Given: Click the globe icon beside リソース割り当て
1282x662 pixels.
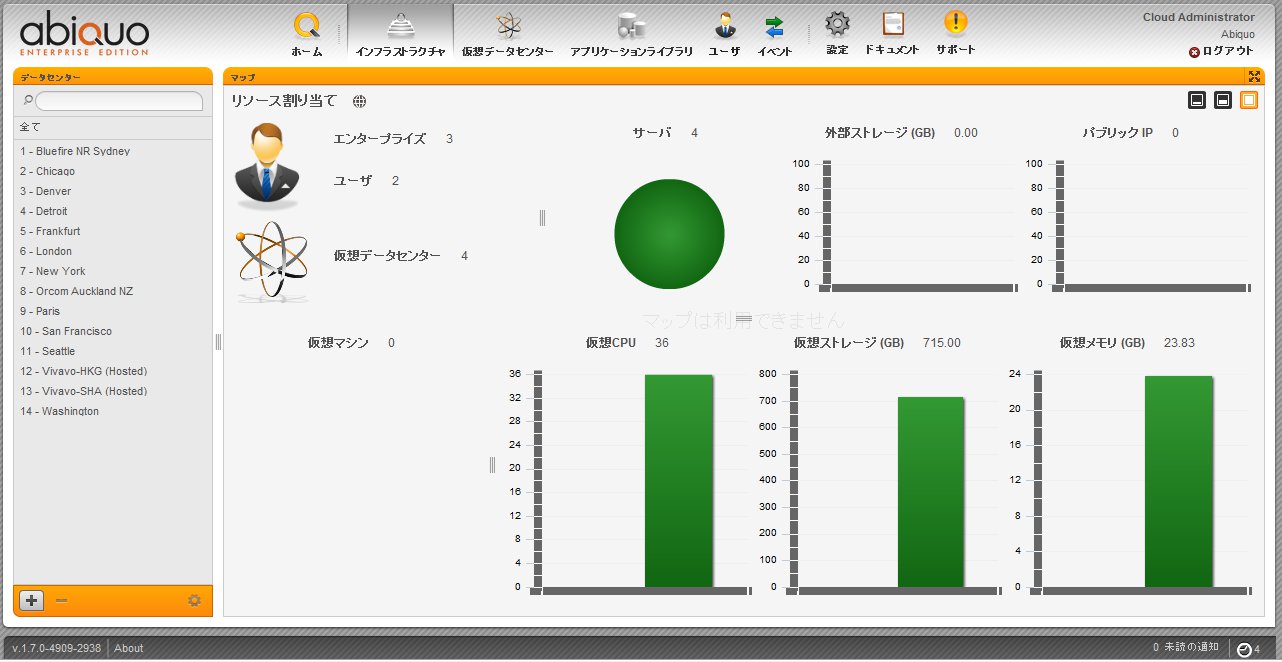Looking at the screenshot, I should [x=359, y=101].
